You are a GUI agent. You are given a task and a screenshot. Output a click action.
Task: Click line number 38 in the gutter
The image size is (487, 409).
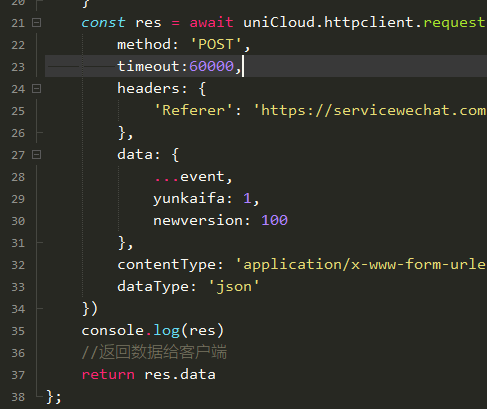pos(18,397)
